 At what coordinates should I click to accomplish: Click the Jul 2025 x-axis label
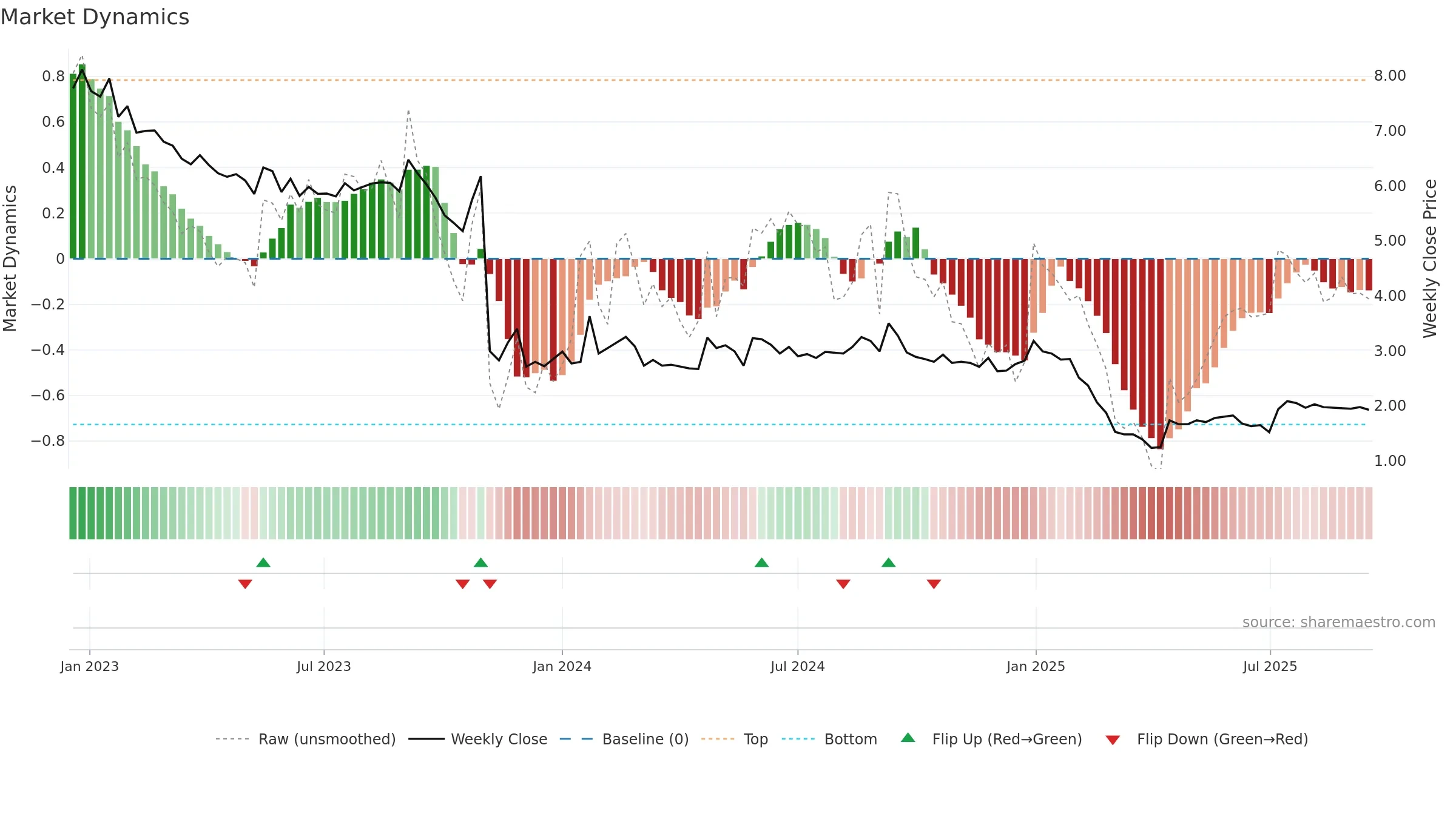(x=1270, y=667)
